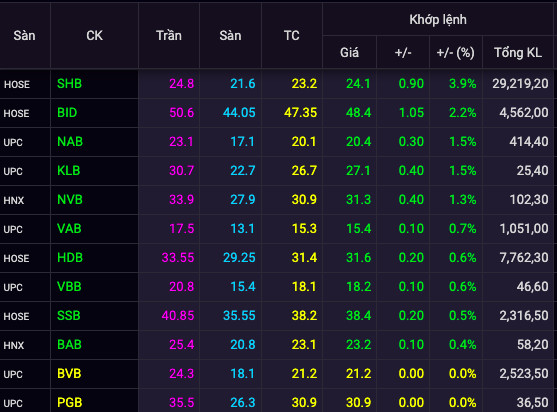Sort by Giá column header
The width and height of the screenshot is (557, 412).
[x=349, y=53]
